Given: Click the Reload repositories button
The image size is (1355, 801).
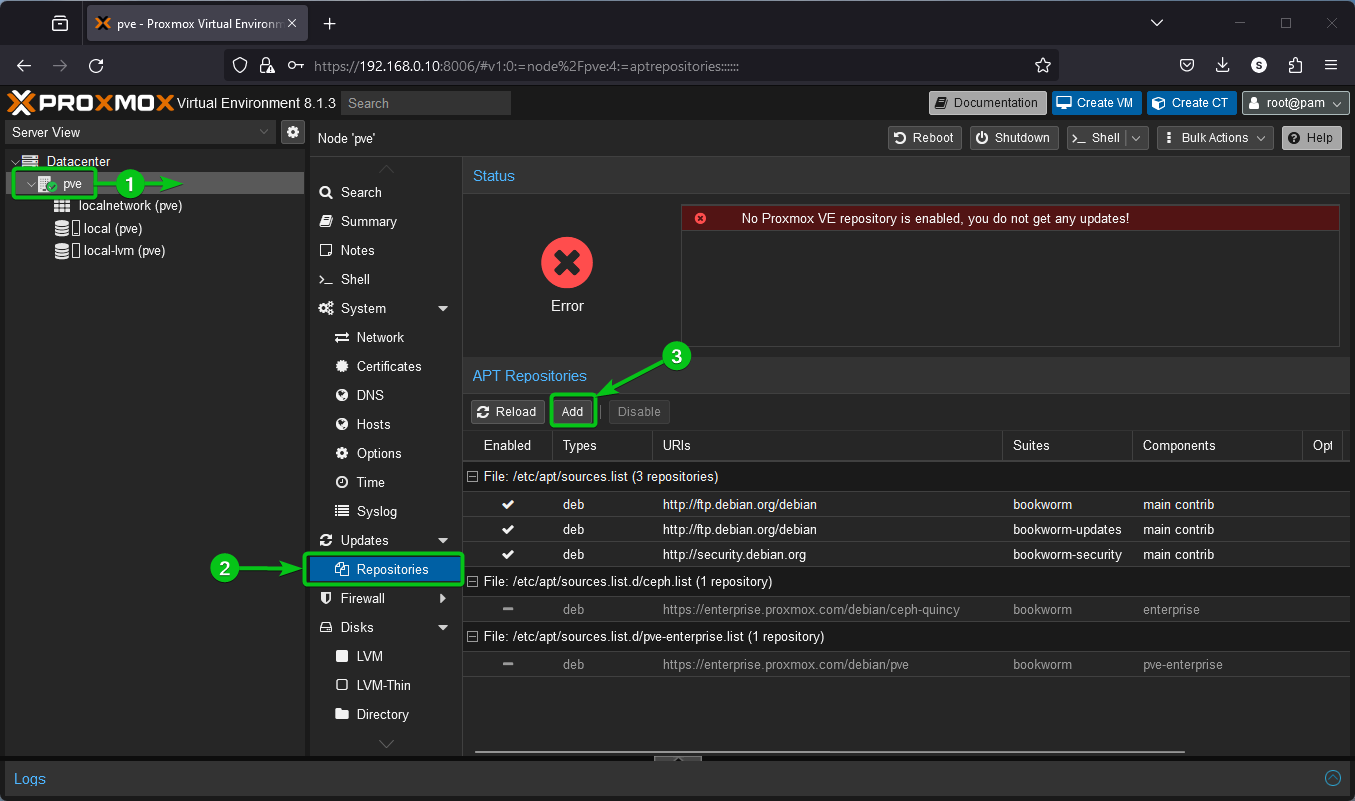Looking at the screenshot, I should [x=508, y=411].
